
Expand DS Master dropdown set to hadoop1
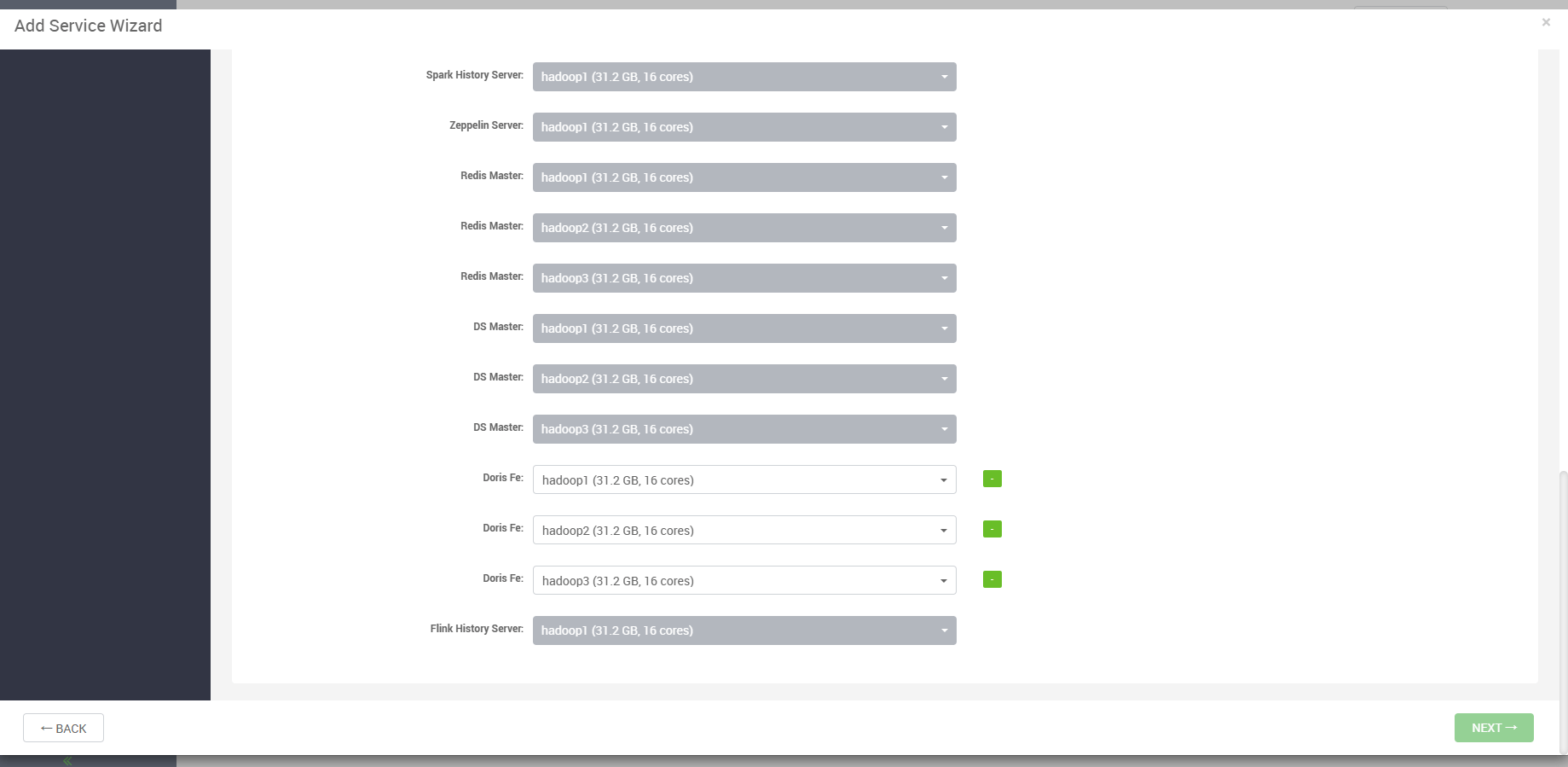pyautogui.click(x=743, y=328)
